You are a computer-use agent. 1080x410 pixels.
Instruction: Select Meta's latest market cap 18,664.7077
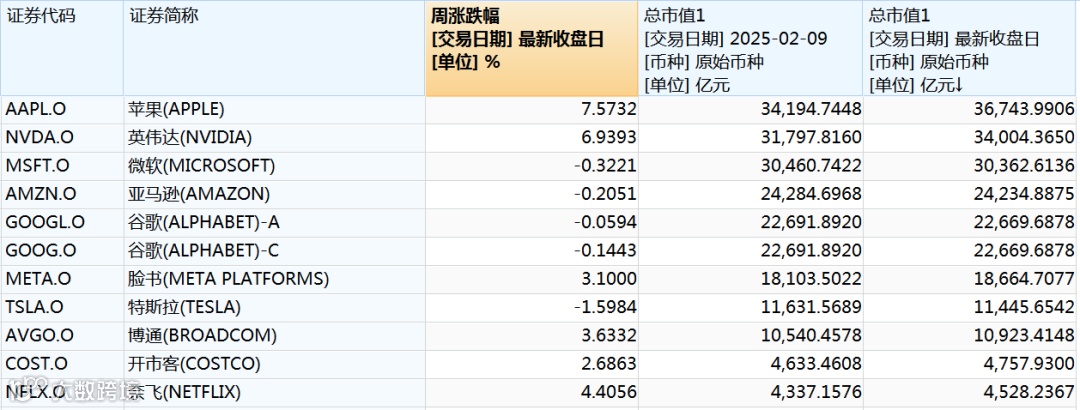(971, 279)
